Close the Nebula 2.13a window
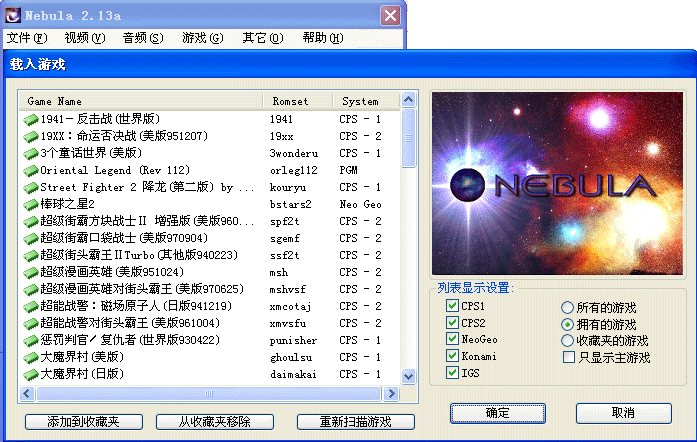The image size is (697, 442). coord(391,16)
